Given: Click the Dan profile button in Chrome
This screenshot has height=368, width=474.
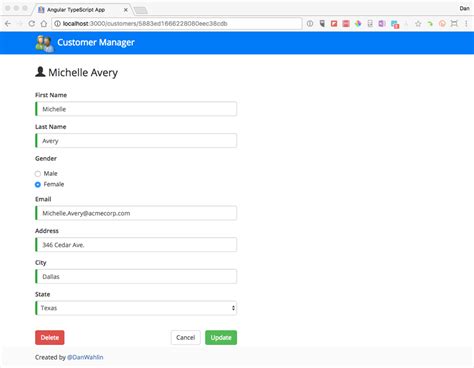Looking at the screenshot, I should point(464,8).
